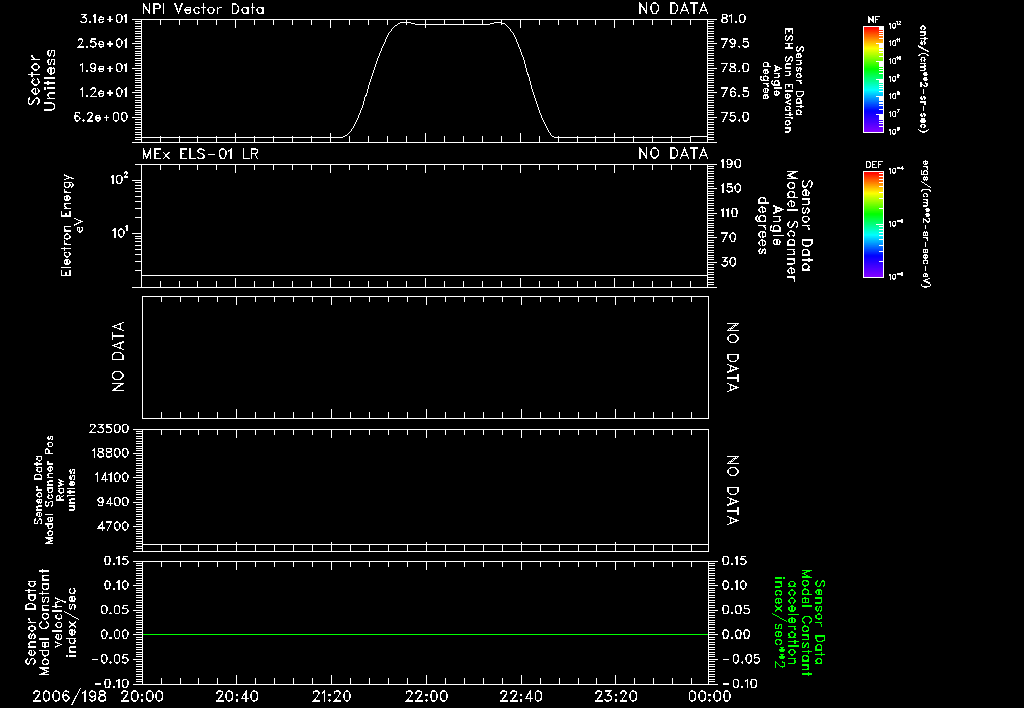Click the NF label above the top color bar

(x=873, y=20)
